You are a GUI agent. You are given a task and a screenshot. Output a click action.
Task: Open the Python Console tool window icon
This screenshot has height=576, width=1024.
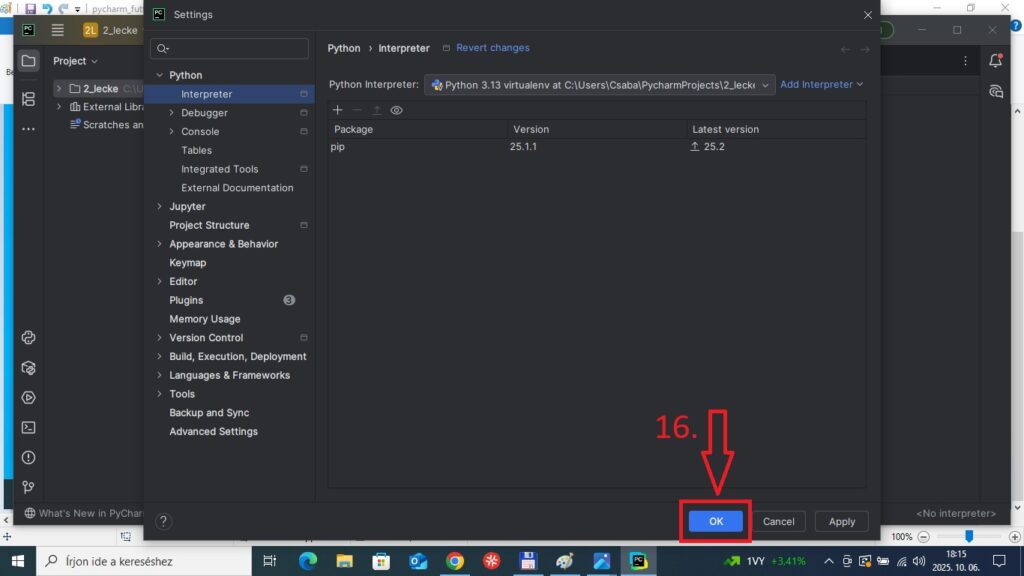pyautogui.click(x=29, y=338)
